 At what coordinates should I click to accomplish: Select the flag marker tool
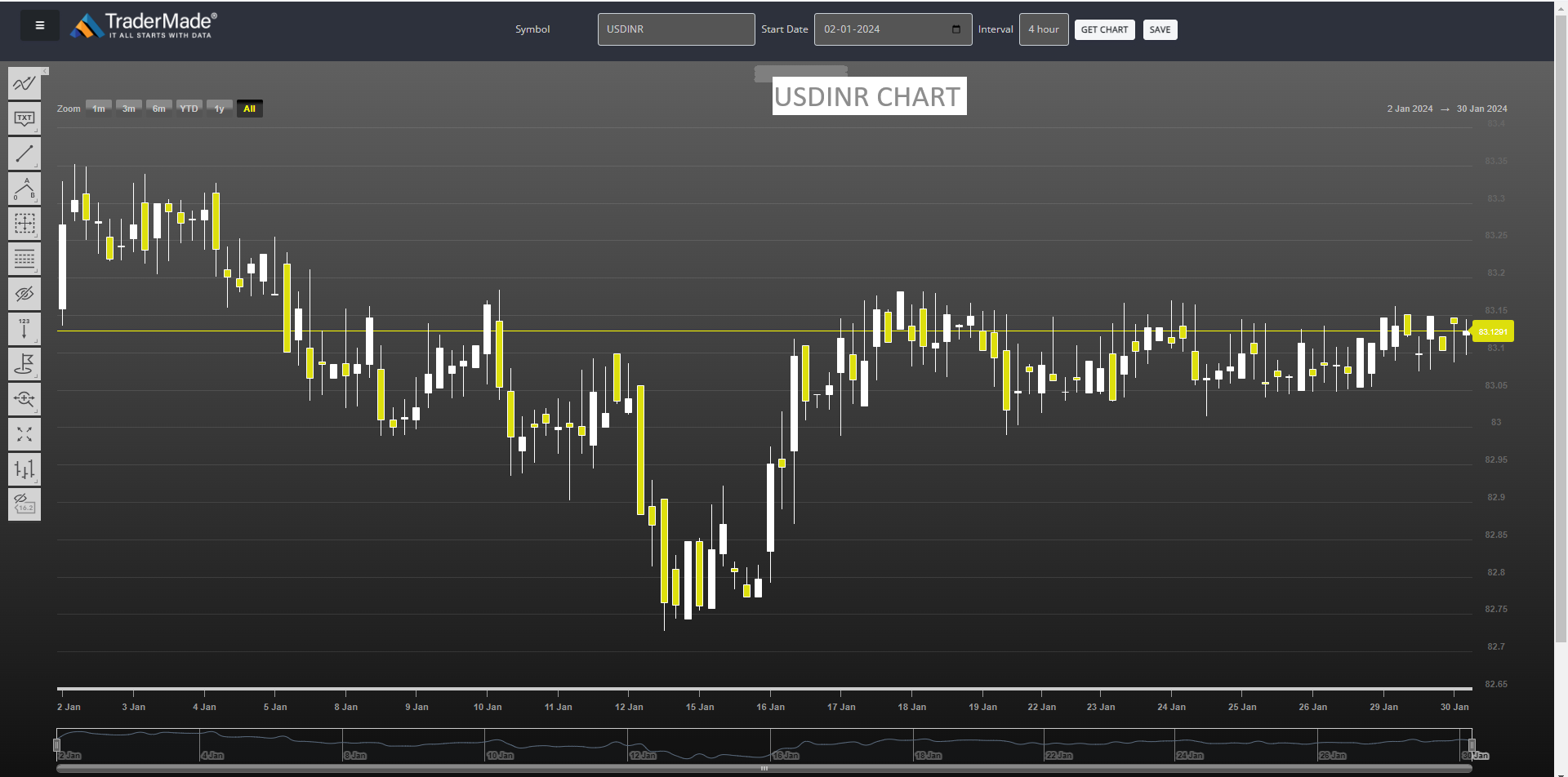tap(24, 364)
